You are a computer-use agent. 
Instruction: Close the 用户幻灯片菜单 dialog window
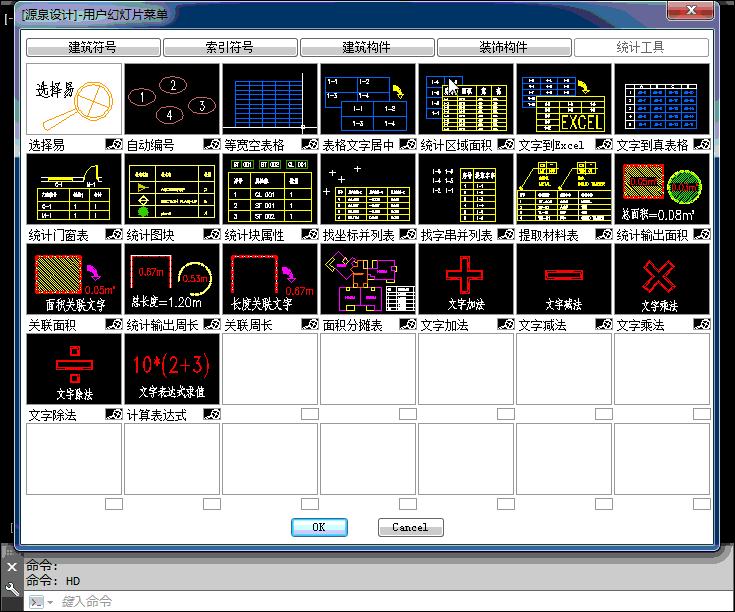point(690,10)
